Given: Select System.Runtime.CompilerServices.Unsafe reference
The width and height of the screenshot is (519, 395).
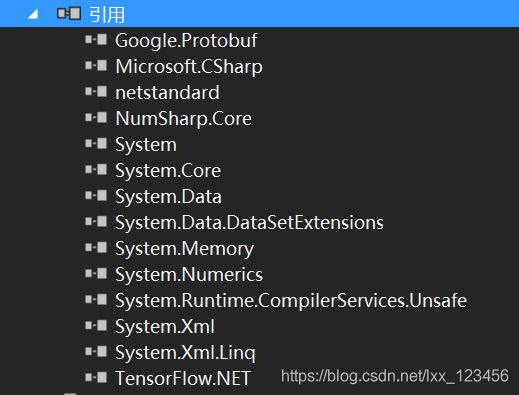Looking at the screenshot, I should coord(291,301).
